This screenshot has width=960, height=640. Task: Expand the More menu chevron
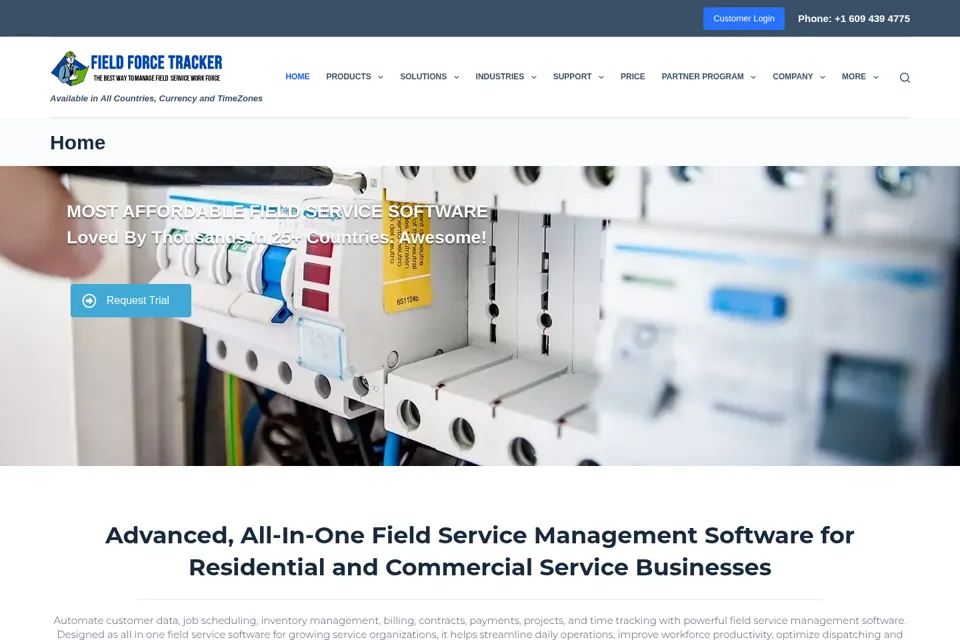coord(876,77)
